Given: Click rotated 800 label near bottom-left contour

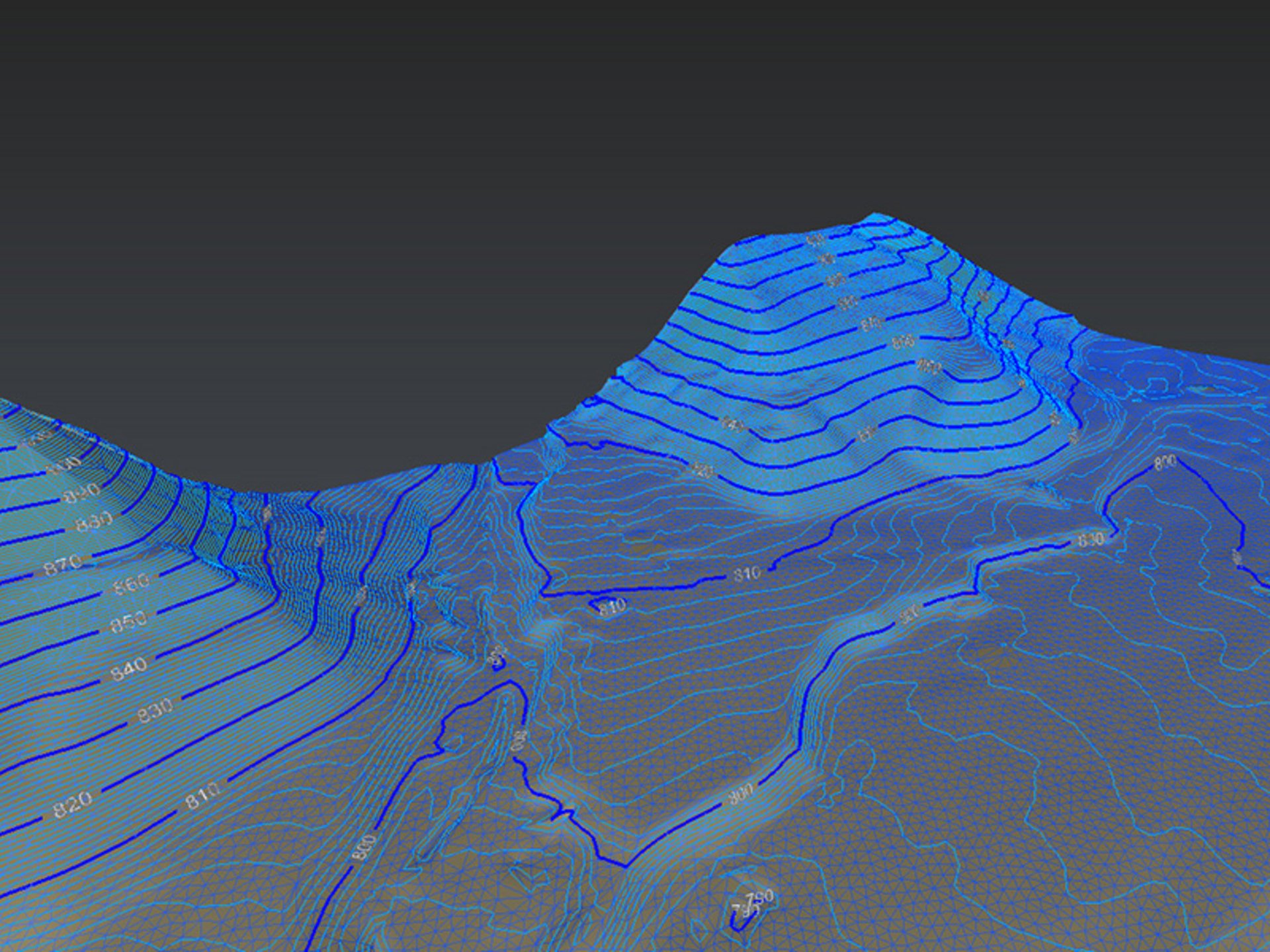Looking at the screenshot, I should pos(364,848).
